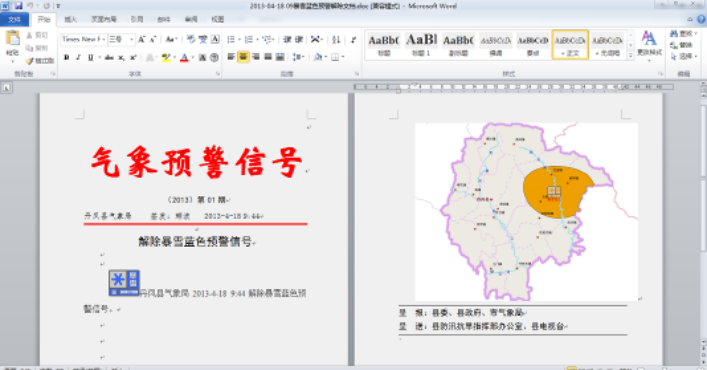
Task: Click the orange warning map image
Action: pyautogui.click(x=526, y=211)
